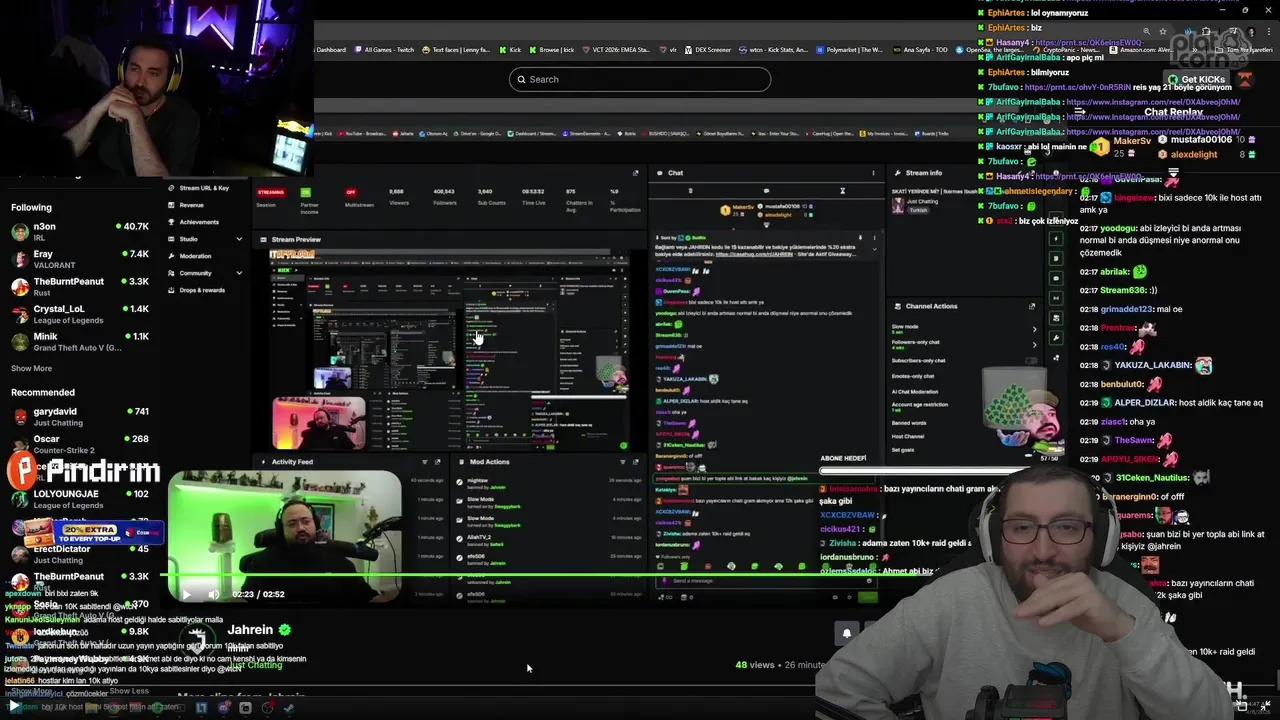The image size is (1280, 720).
Task: Open Eray's VALORANT channel
Action: coord(80,259)
